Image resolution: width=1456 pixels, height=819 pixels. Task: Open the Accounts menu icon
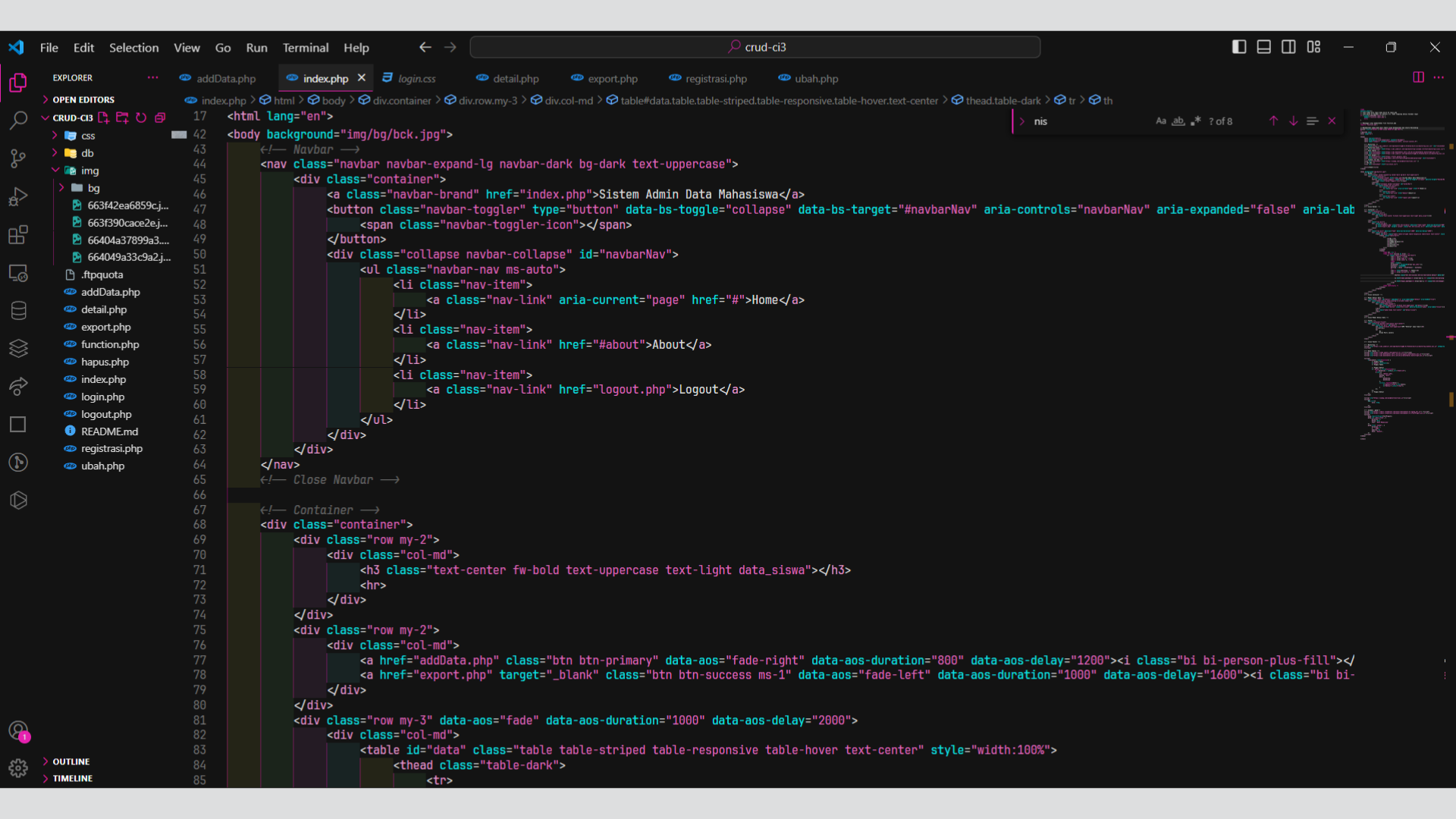tap(18, 731)
